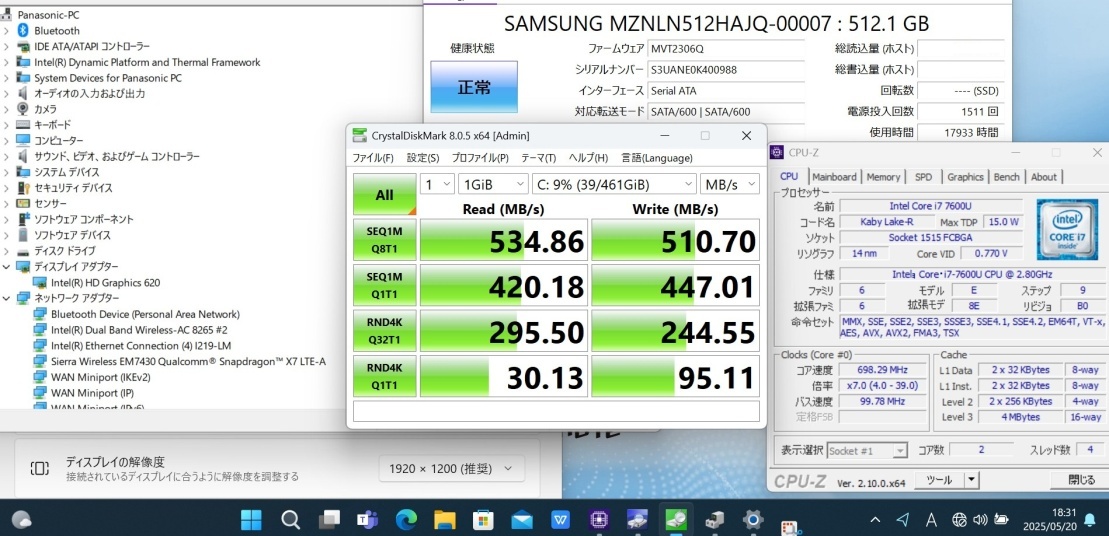
Task: Open the clock and date 18:31
Action: [1048, 520]
